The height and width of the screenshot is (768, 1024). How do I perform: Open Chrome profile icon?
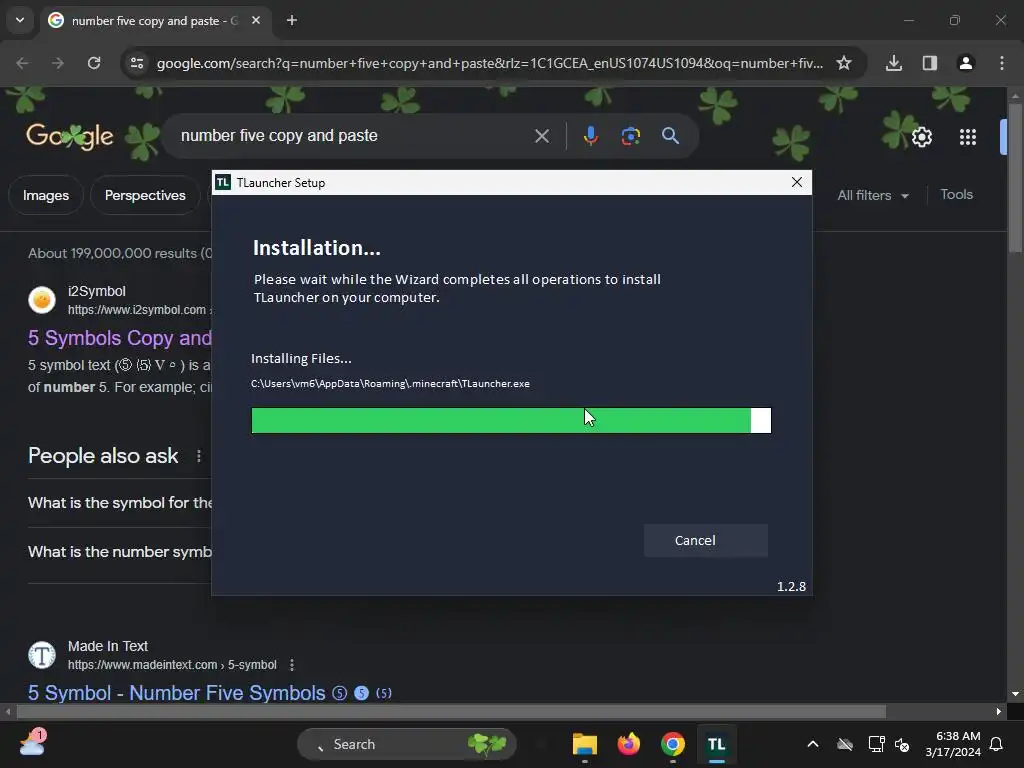point(966,63)
